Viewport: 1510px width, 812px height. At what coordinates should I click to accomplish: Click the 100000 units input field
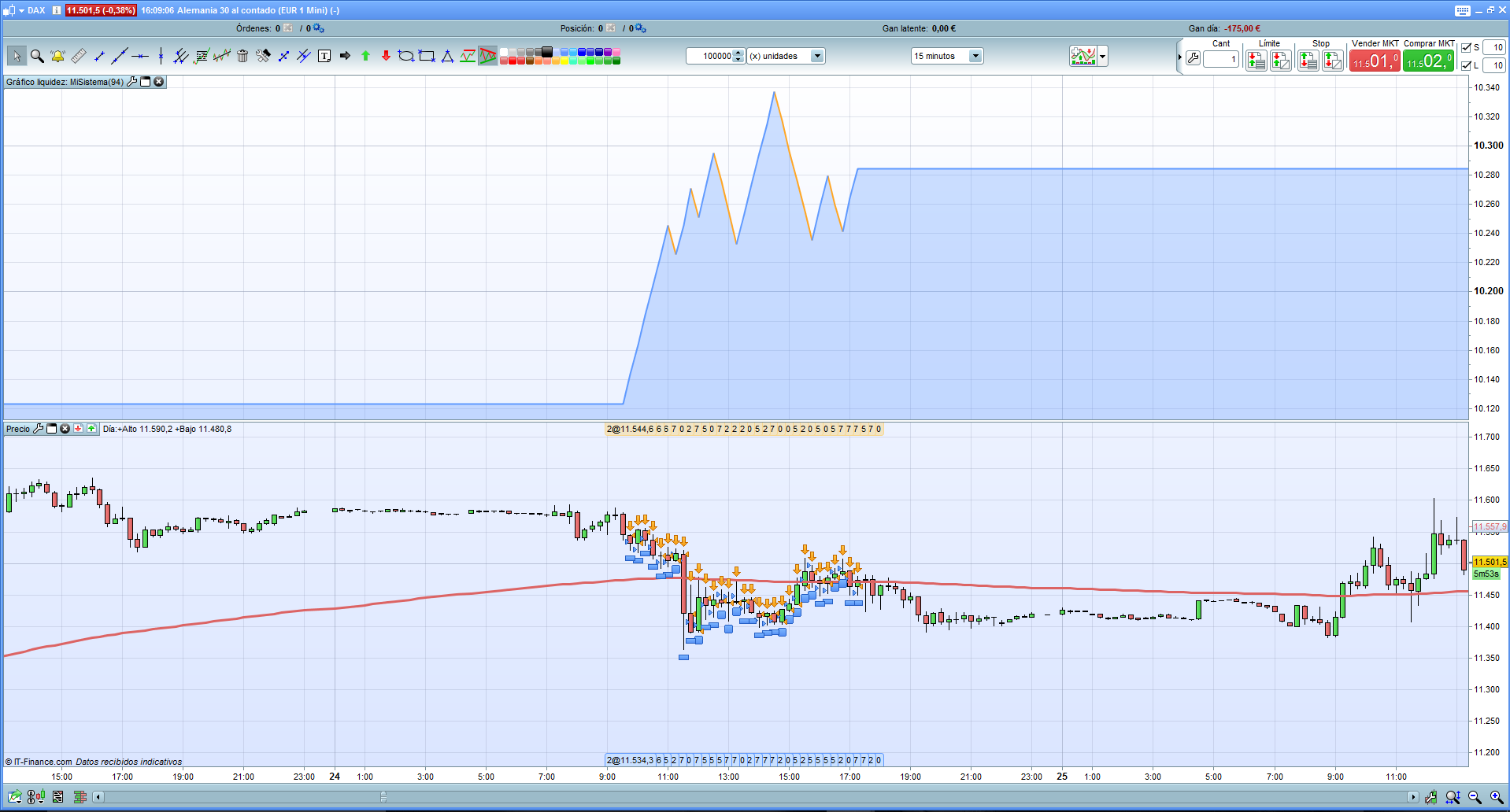click(710, 56)
